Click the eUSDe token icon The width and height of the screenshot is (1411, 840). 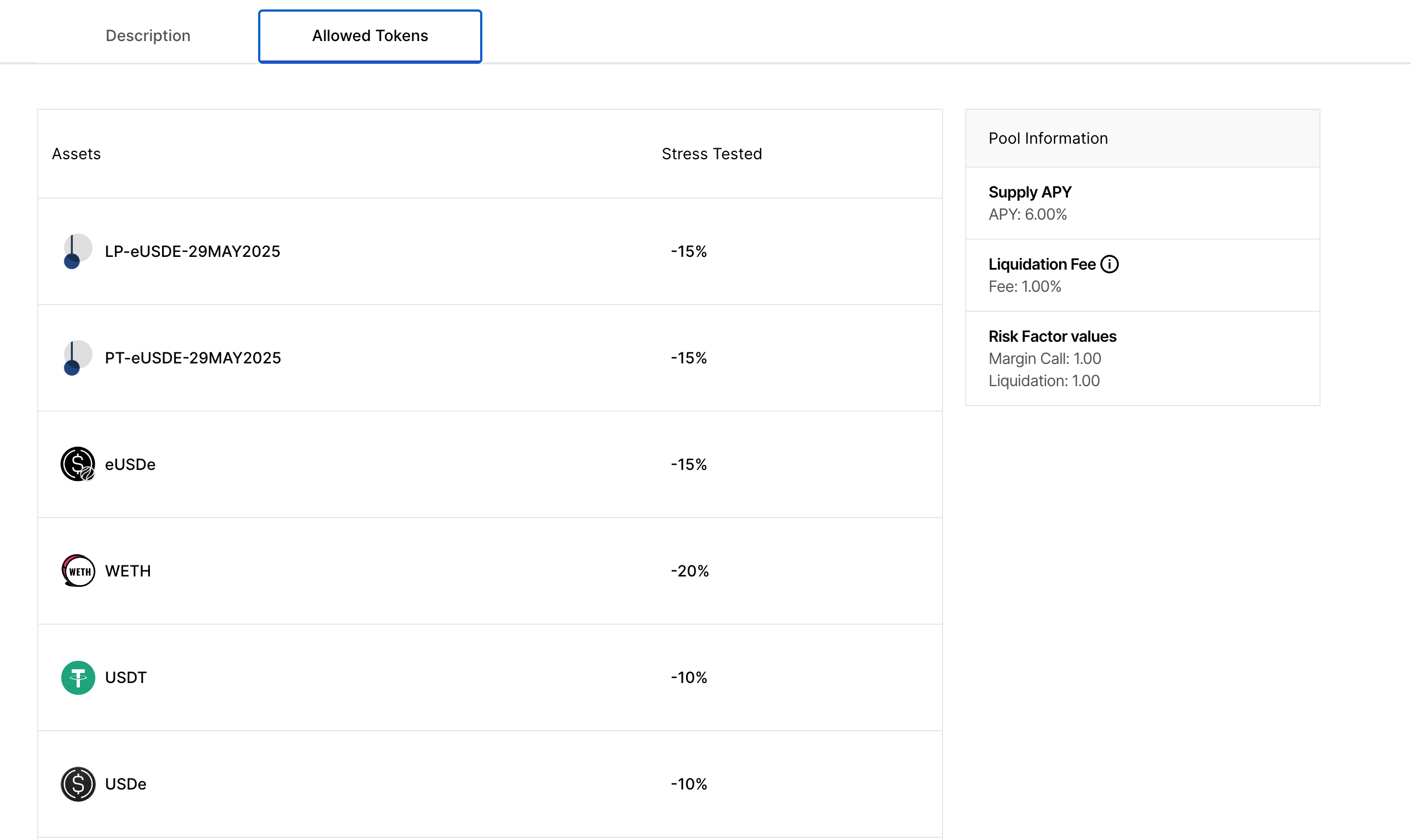tap(78, 464)
